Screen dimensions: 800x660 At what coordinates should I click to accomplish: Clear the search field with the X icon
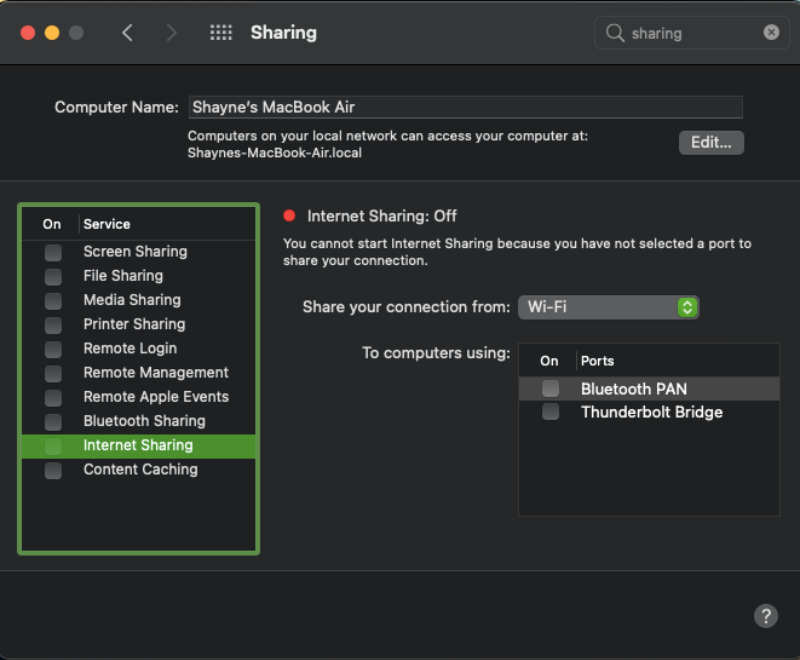(771, 32)
